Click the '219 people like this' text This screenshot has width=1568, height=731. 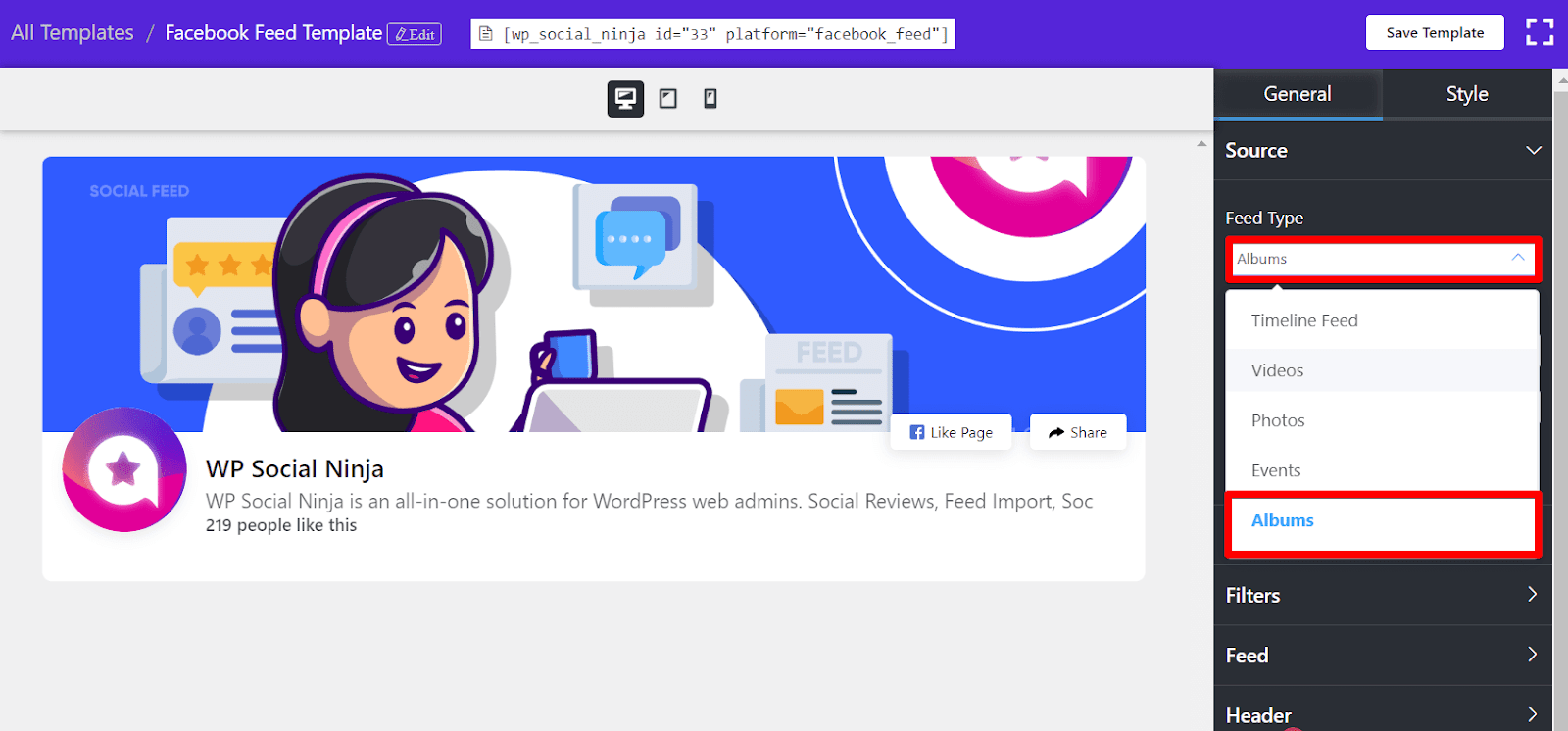pos(281,525)
